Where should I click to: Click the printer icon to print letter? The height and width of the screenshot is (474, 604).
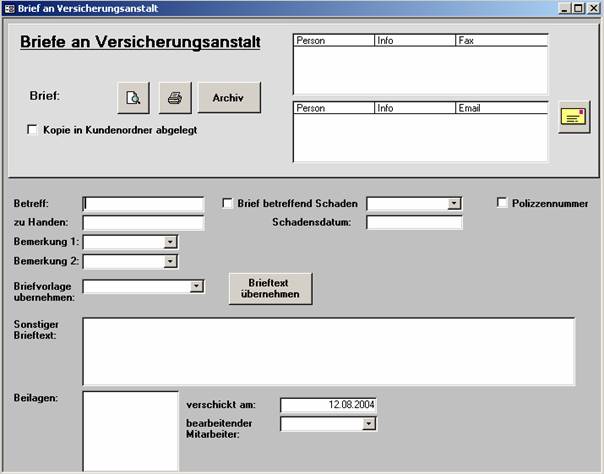(175, 98)
